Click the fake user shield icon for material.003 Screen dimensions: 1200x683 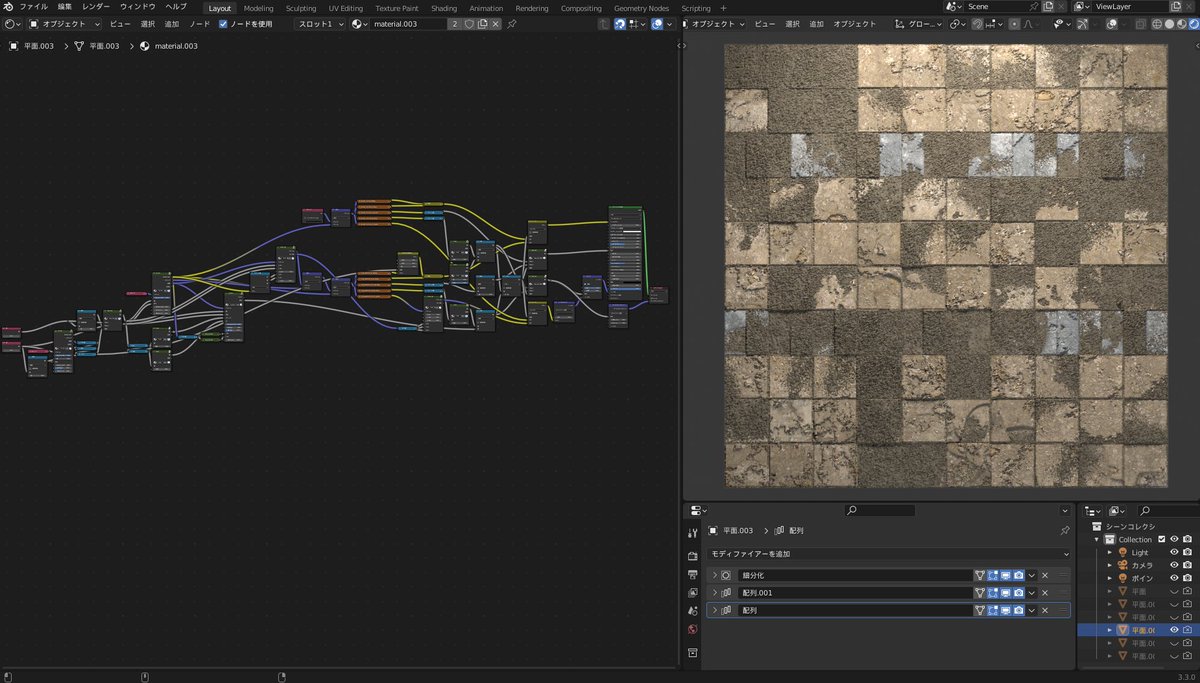469,23
